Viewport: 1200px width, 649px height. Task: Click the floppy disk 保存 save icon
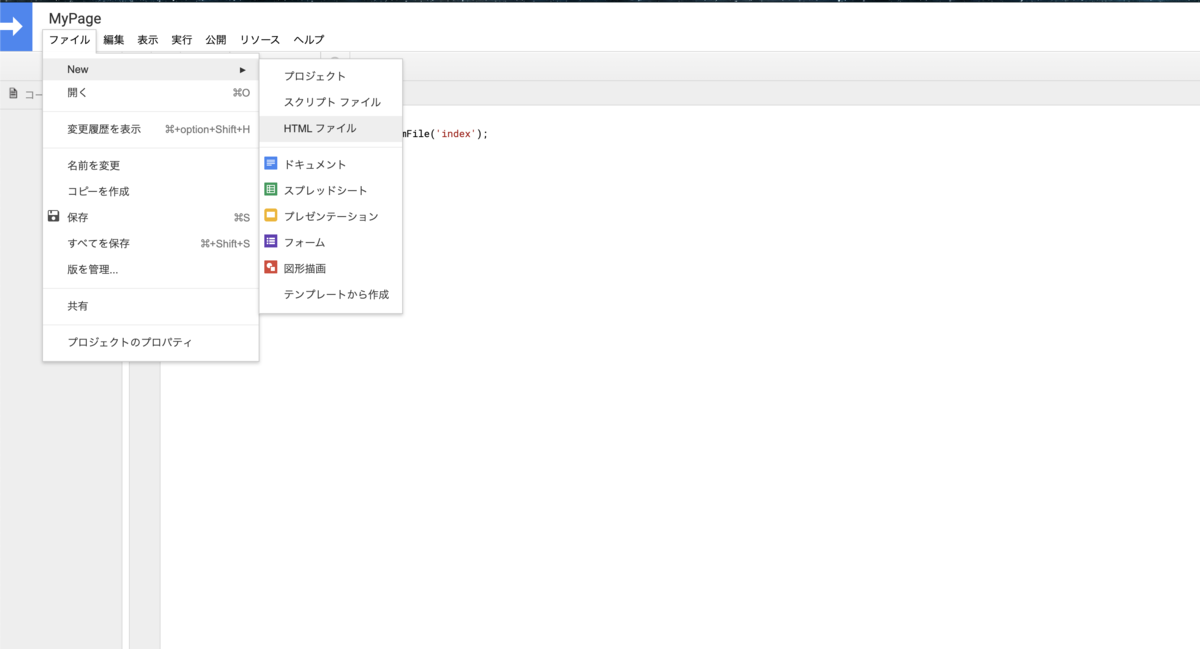tap(54, 216)
